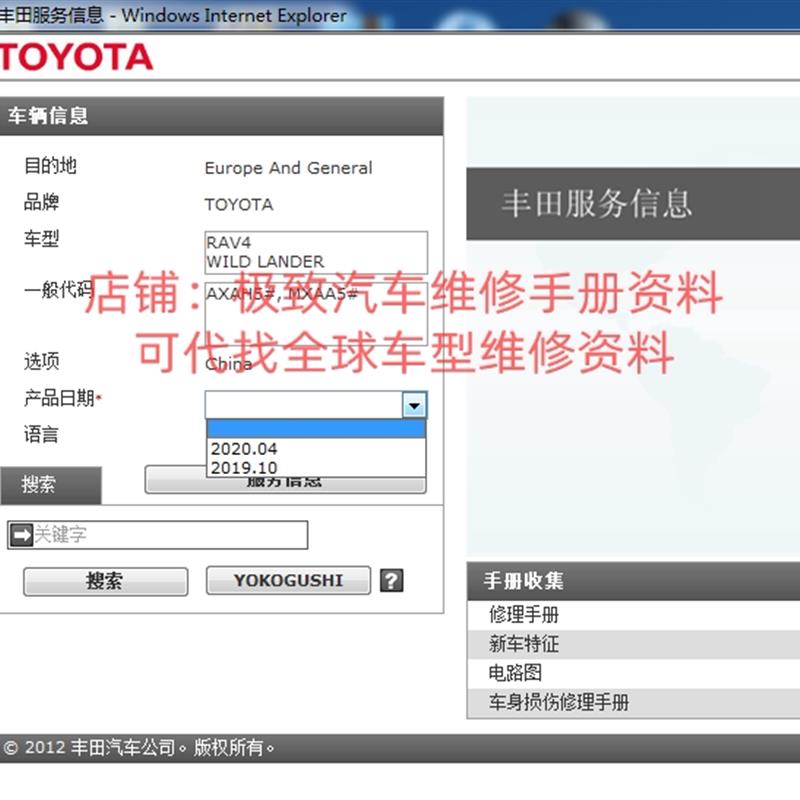Click the YOKOGUSHI button
The height and width of the screenshot is (800, 800).
coord(288,581)
